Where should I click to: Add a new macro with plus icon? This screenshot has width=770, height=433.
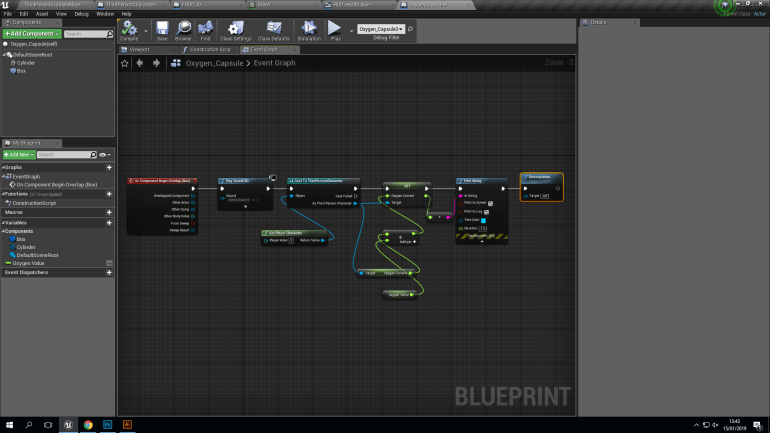(109, 213)
